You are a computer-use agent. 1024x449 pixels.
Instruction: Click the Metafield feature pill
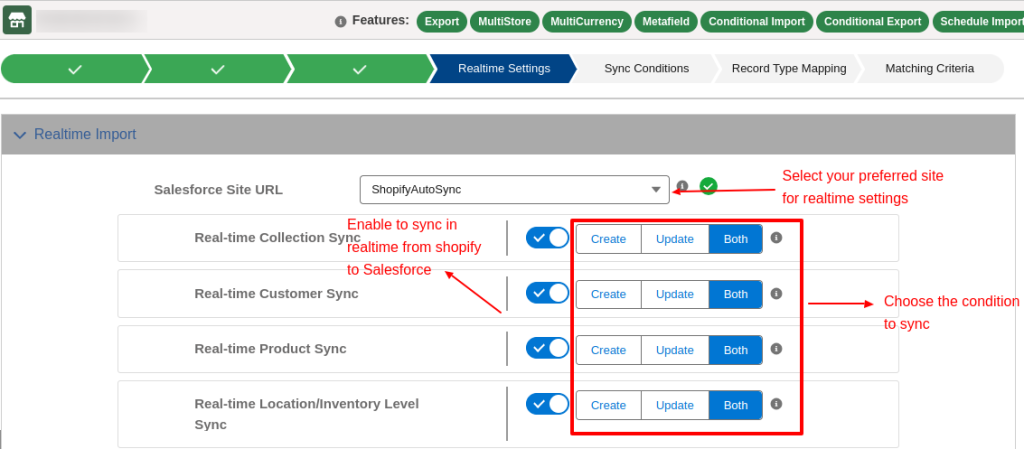(665, 22)
